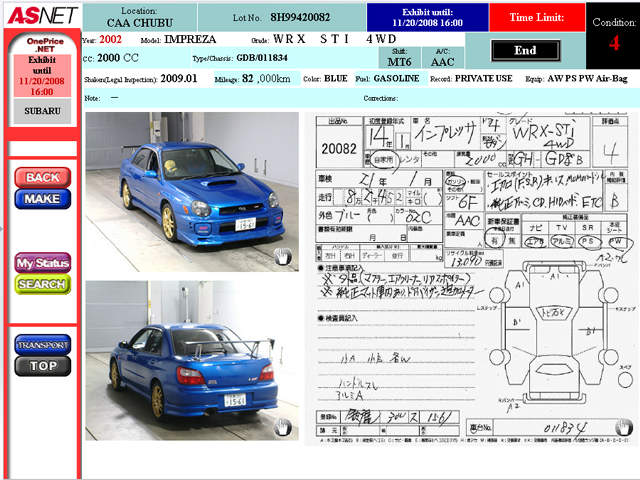This screenshot has height=480, width=640.
Task: Select the SUBARU make label
Action: (42, 111)
